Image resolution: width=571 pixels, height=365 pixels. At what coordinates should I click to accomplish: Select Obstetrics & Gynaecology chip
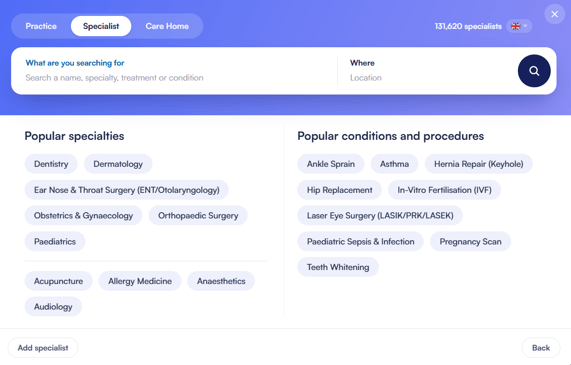click(83, 216)
